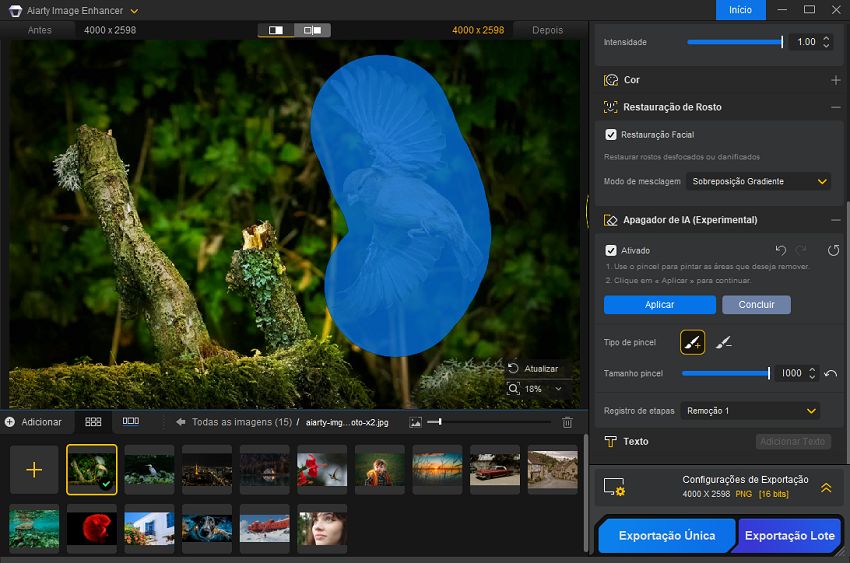850x563 pixels.
Task: Click the Aiarty application logo icon
Action: (16, 11)
